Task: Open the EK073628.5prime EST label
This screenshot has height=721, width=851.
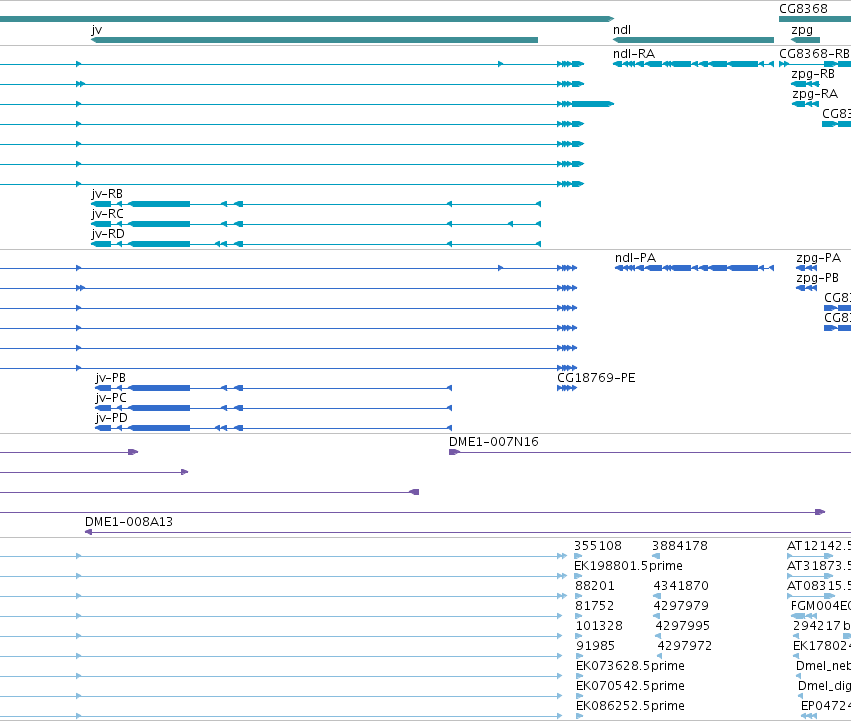Action: (x=630, y=666)
